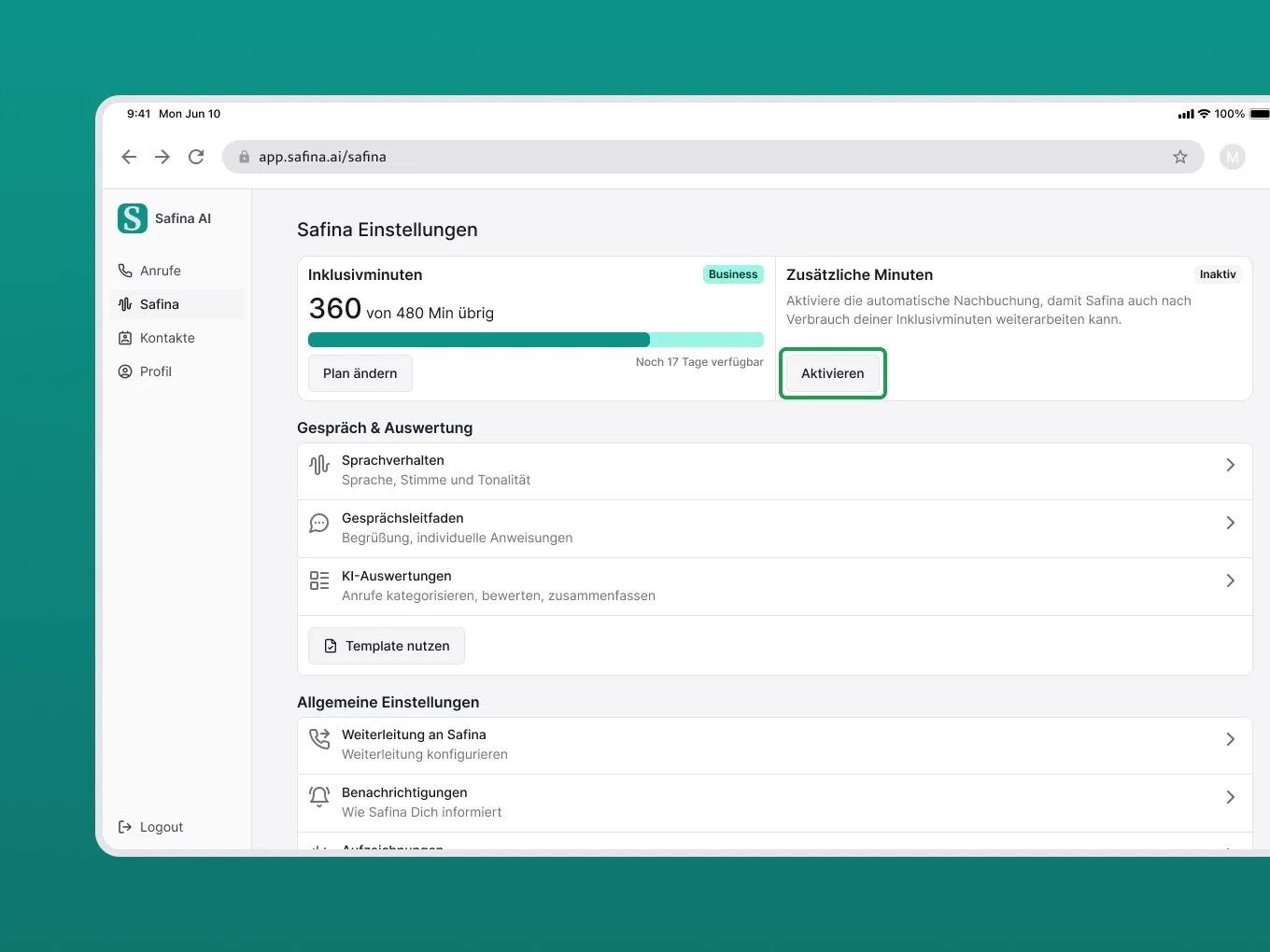
Task: Open the user profile avatar M
Action: [1233, 157]
